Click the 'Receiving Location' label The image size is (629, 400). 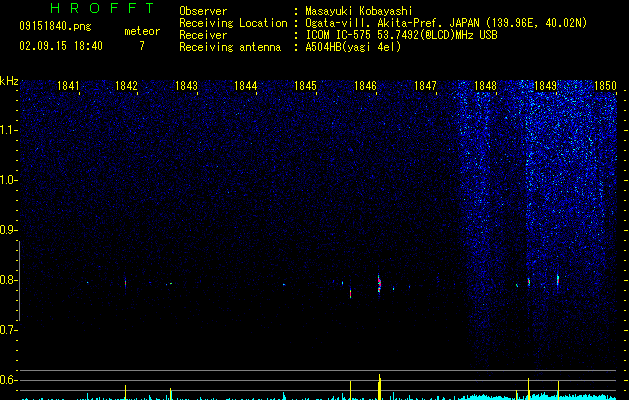click(233, 23)
